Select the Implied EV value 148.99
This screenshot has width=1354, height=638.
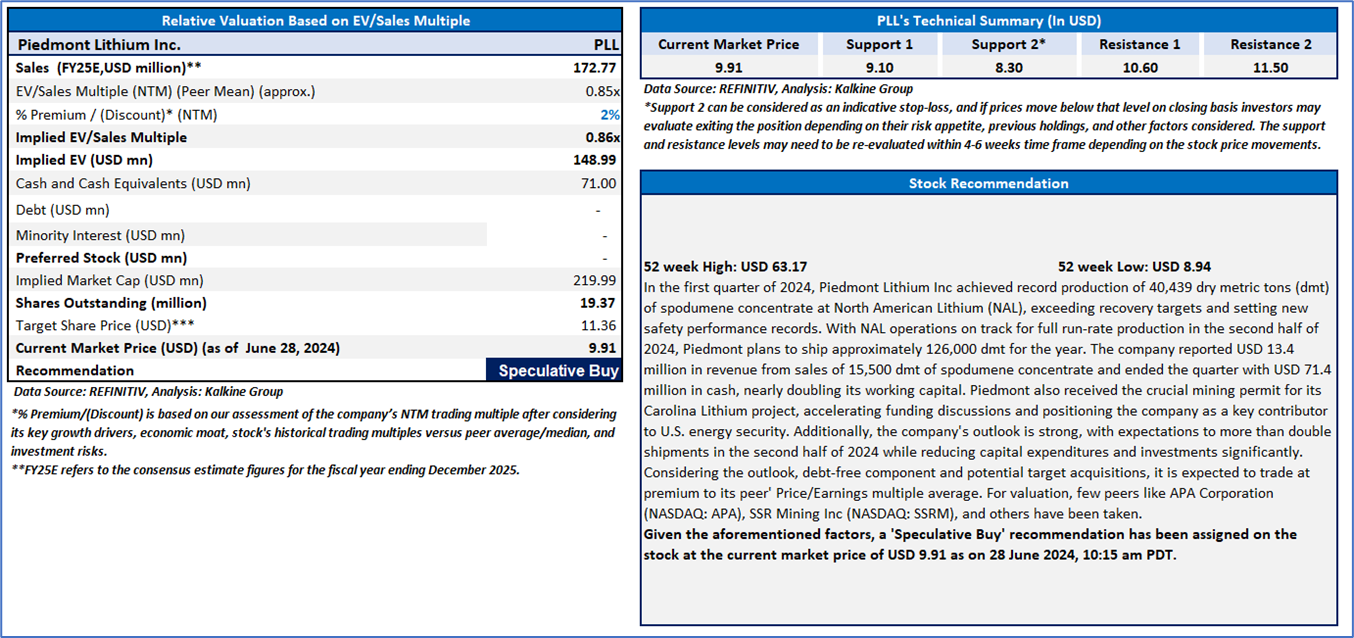coord(595,160)
